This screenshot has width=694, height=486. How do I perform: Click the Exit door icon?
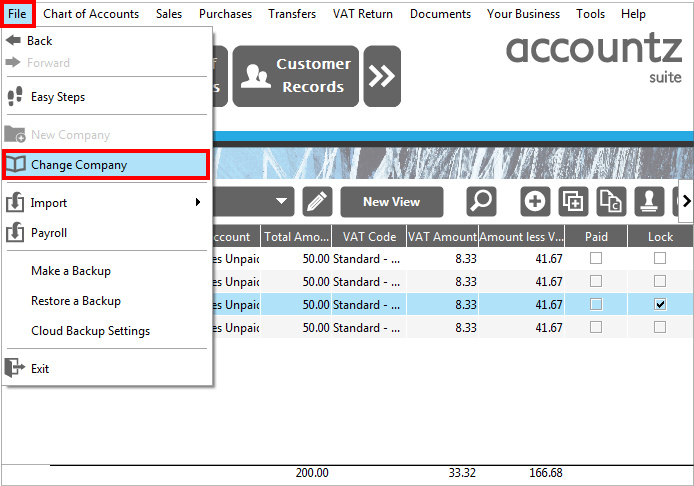click(x=15, y=367)
